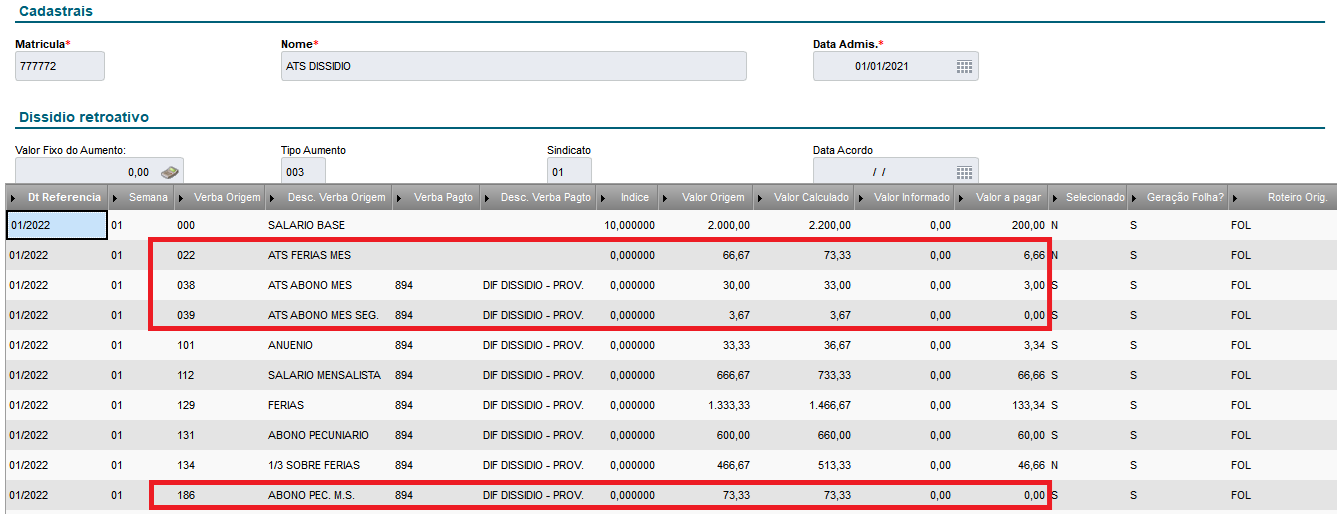Click the Sindicato field showing 01
Viewport: 1337px width, 514px height.
[x=569, y=172]
